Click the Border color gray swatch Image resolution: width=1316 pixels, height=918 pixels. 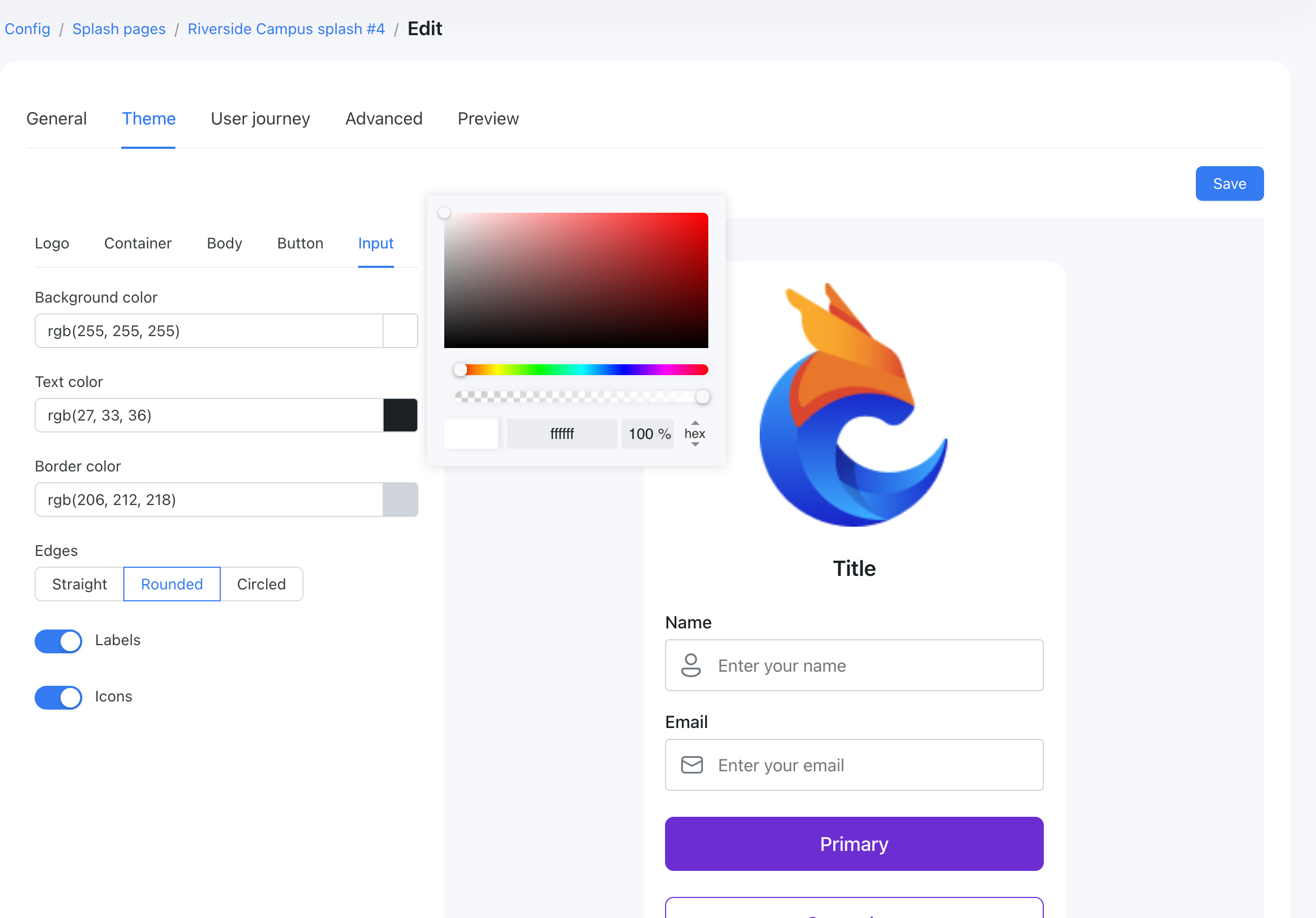[400, 500]
